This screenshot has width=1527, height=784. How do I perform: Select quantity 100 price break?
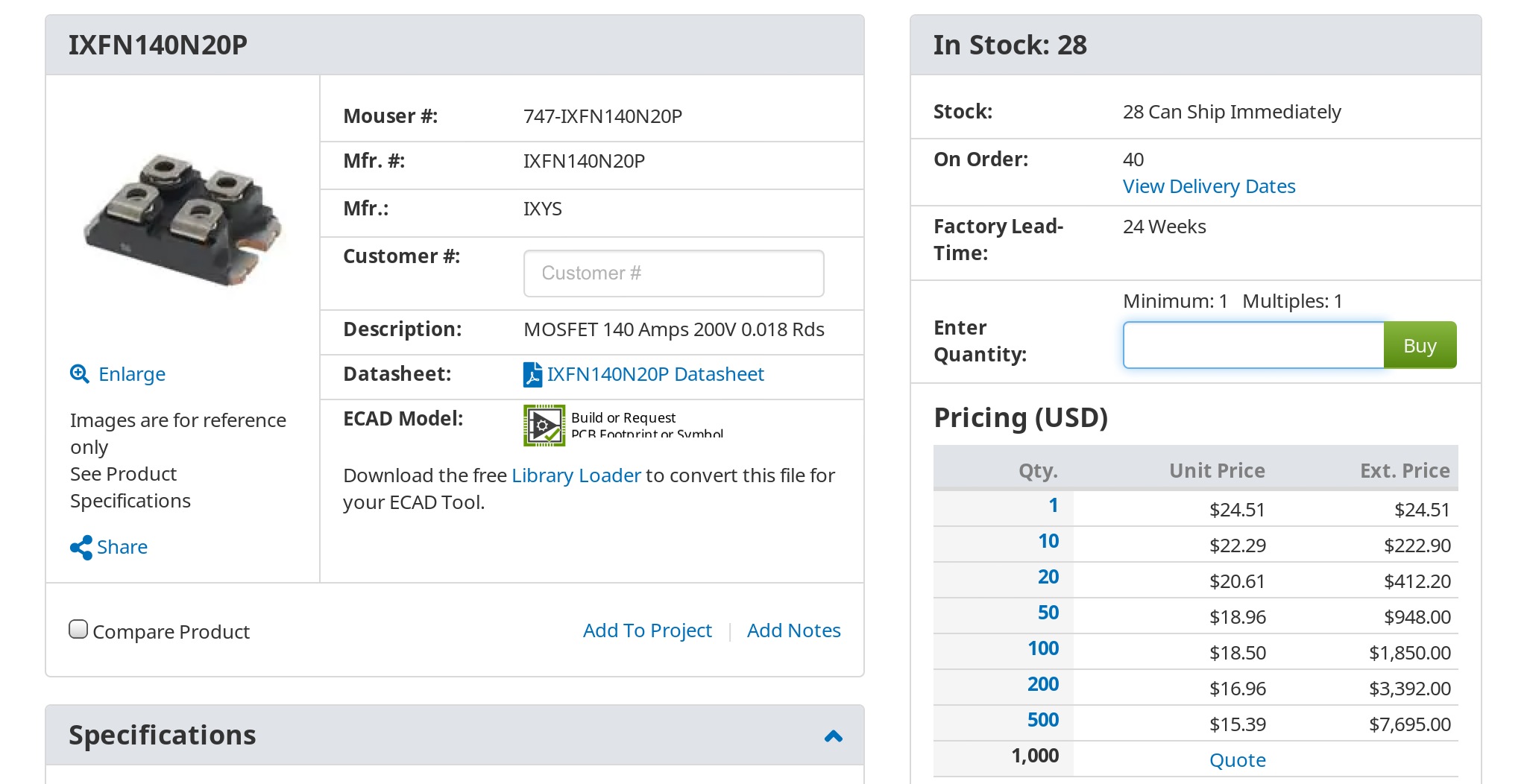(1043, 648)
